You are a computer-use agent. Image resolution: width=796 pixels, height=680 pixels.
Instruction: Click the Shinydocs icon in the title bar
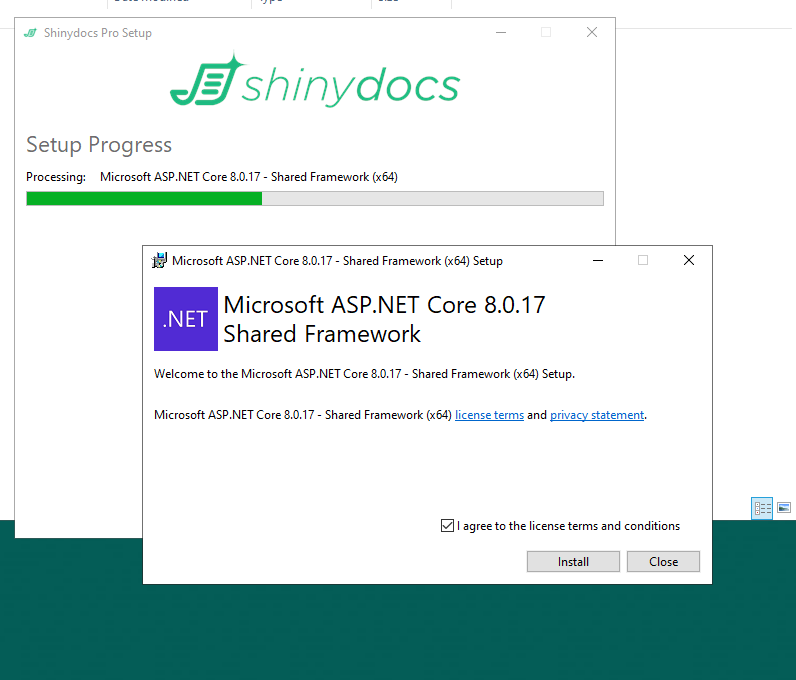(x=30, y=33)
